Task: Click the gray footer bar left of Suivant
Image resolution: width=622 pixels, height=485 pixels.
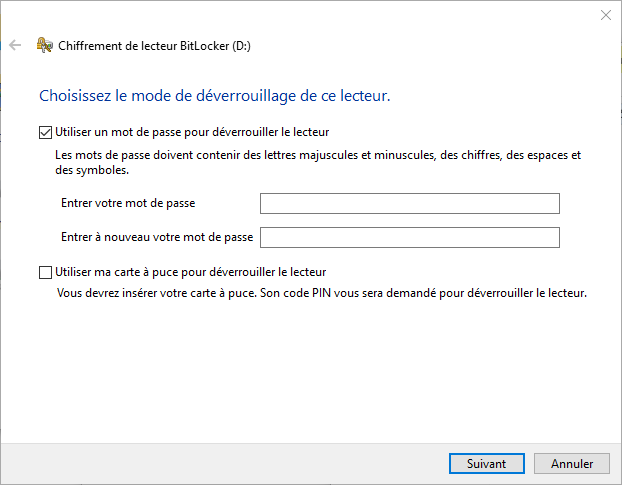Action: pos(222,463)
